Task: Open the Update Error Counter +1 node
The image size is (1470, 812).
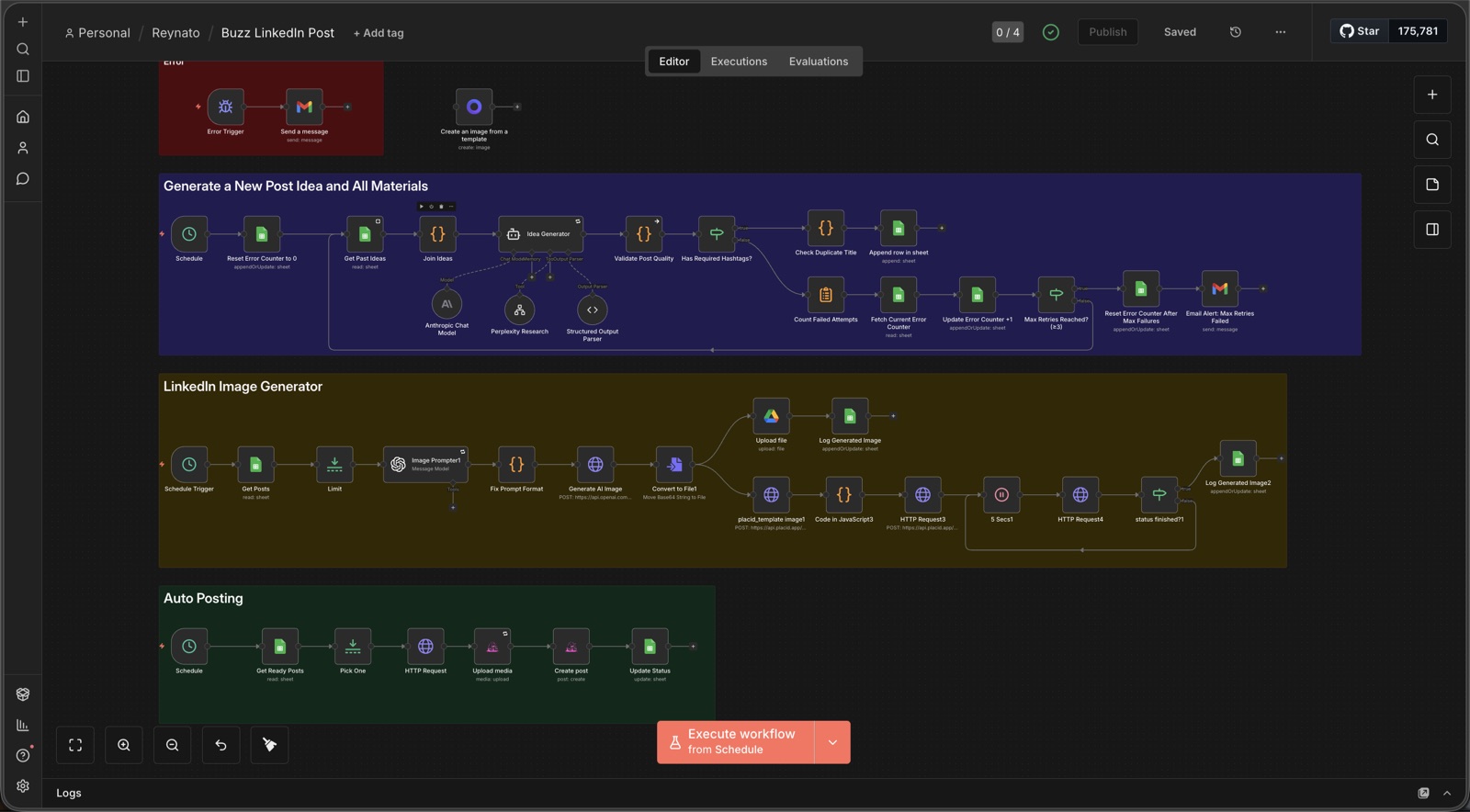Action: tap(978, 295)
